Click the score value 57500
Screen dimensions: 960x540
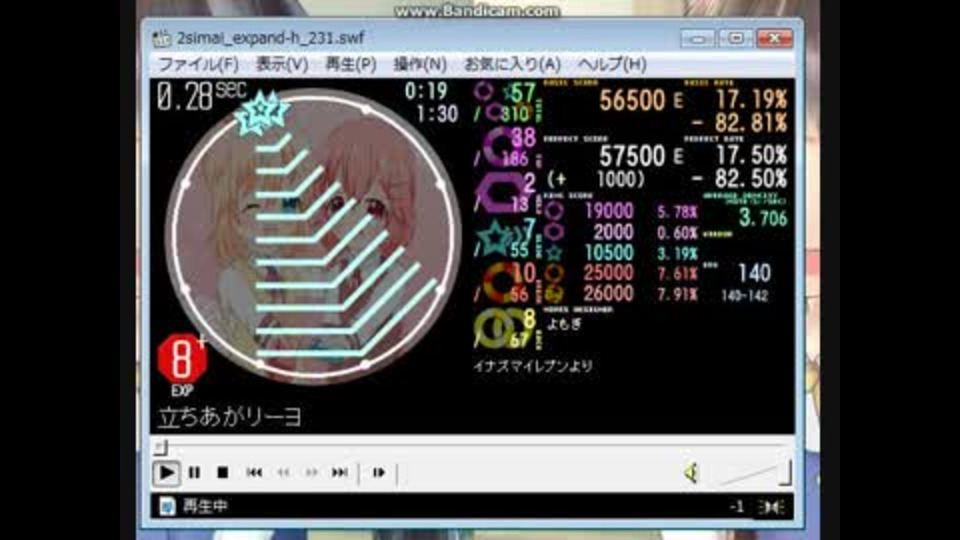(632, 156)
